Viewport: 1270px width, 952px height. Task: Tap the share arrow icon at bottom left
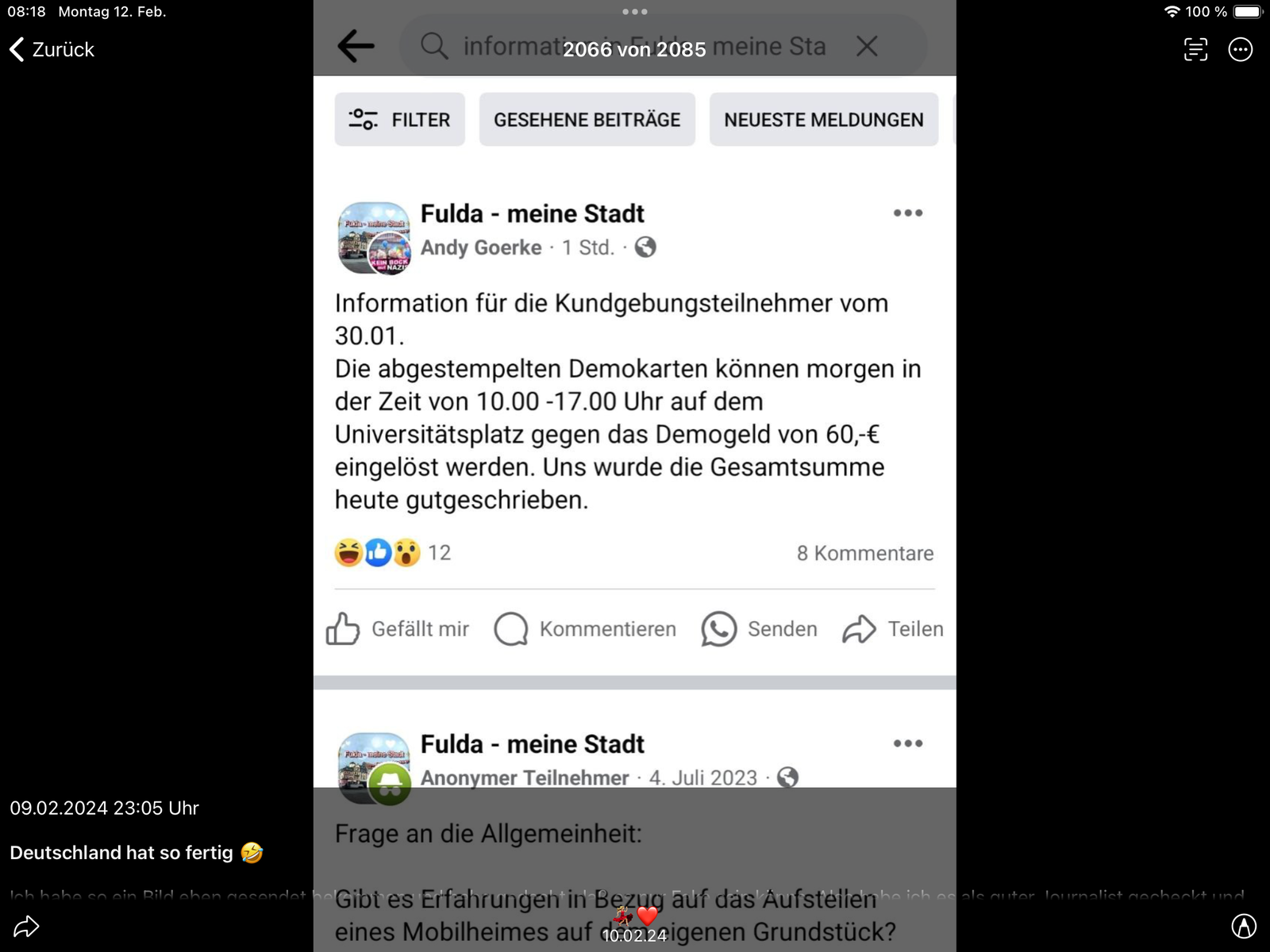click(x=26, y=926)
